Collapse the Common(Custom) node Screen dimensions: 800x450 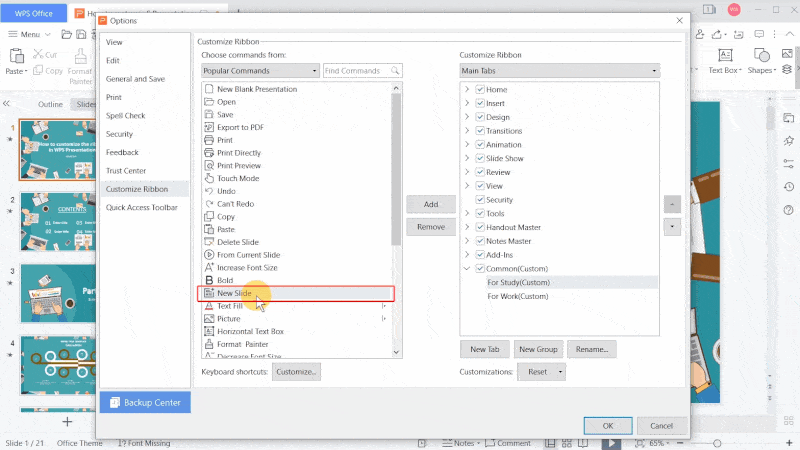tap(467, 268)
